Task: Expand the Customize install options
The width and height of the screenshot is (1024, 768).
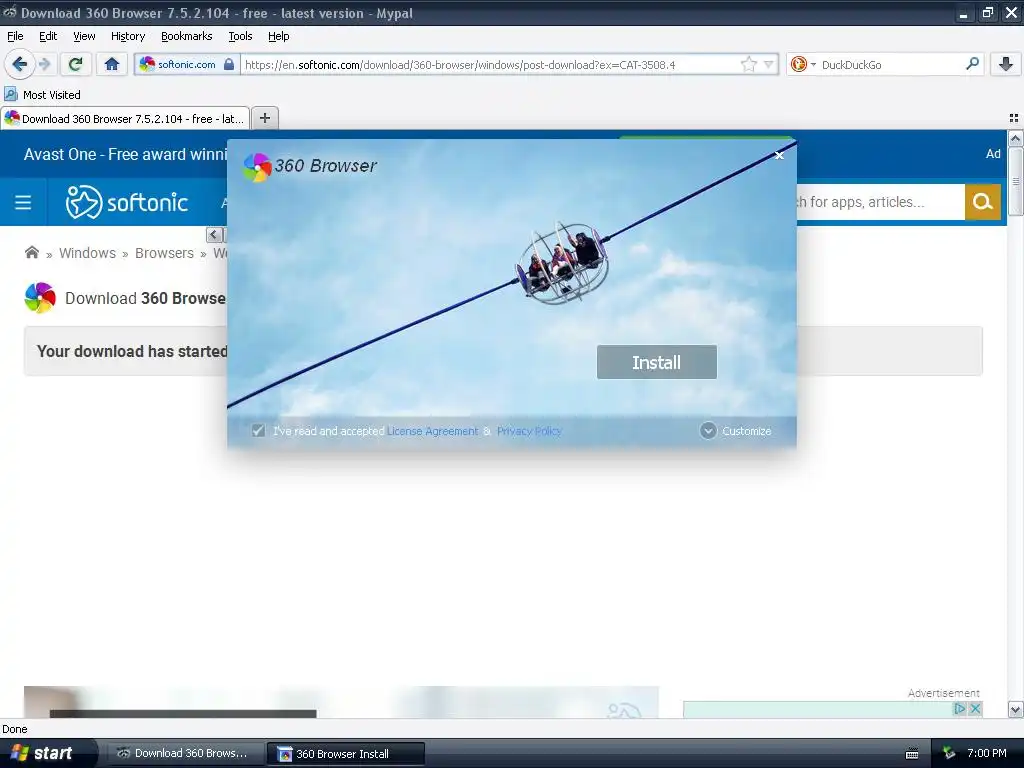Action: tap(736, 431)
